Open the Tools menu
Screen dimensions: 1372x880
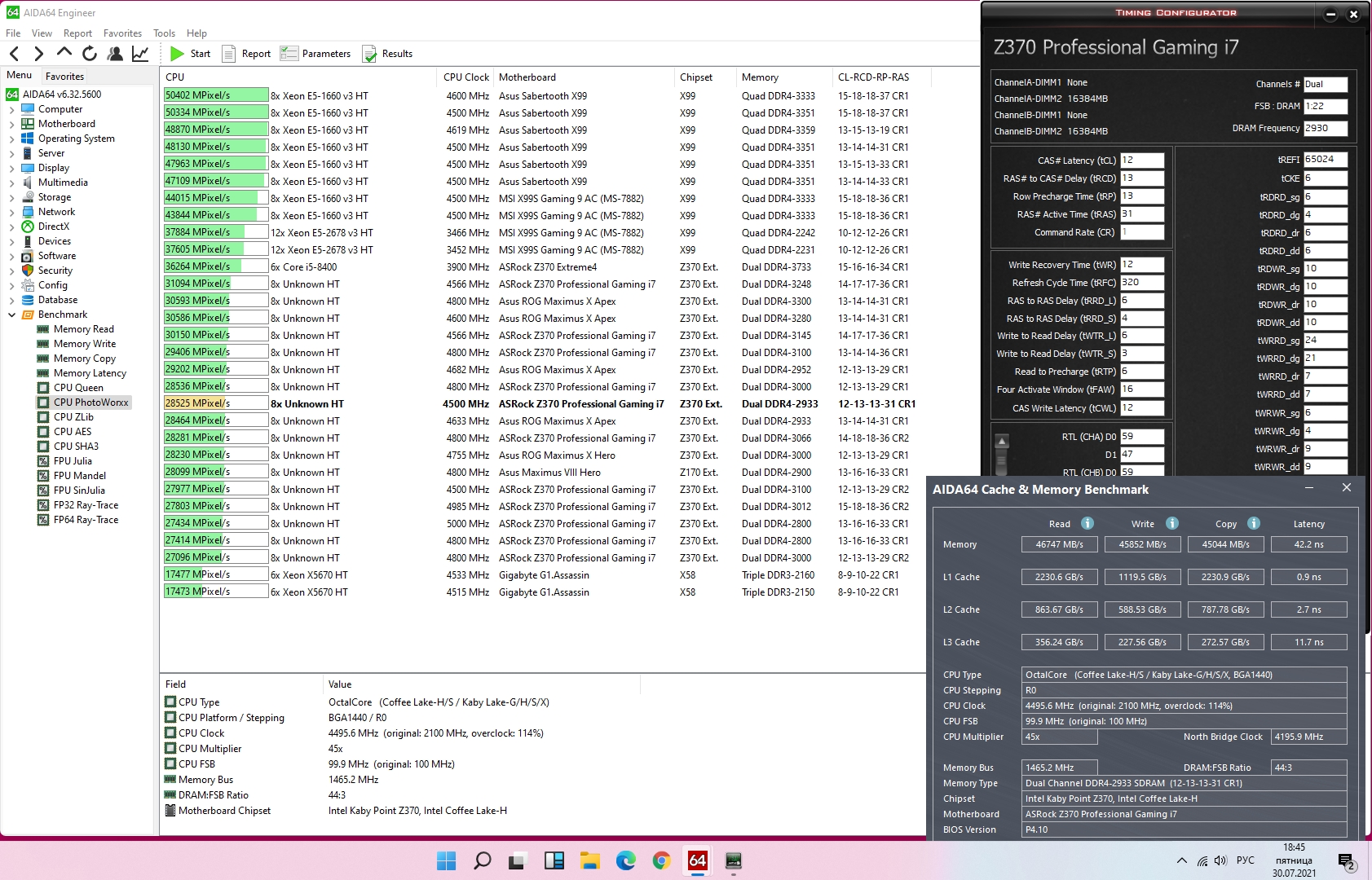(x=164, y=33)
